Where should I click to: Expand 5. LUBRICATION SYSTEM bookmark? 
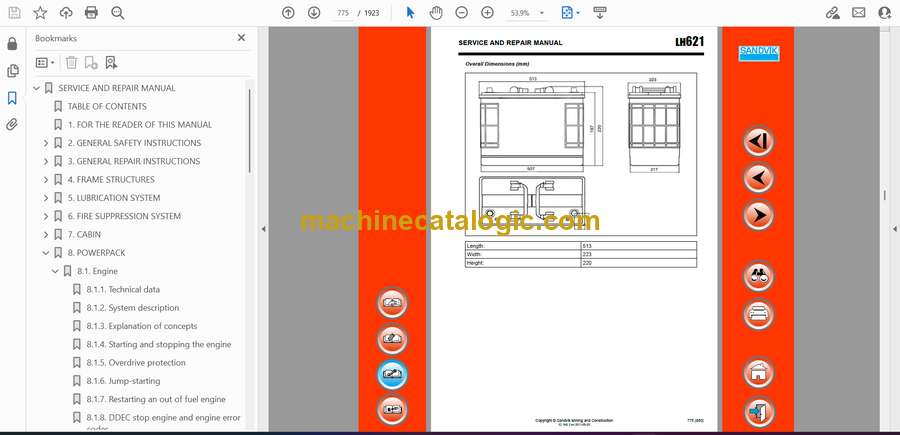tap(46, 198)
